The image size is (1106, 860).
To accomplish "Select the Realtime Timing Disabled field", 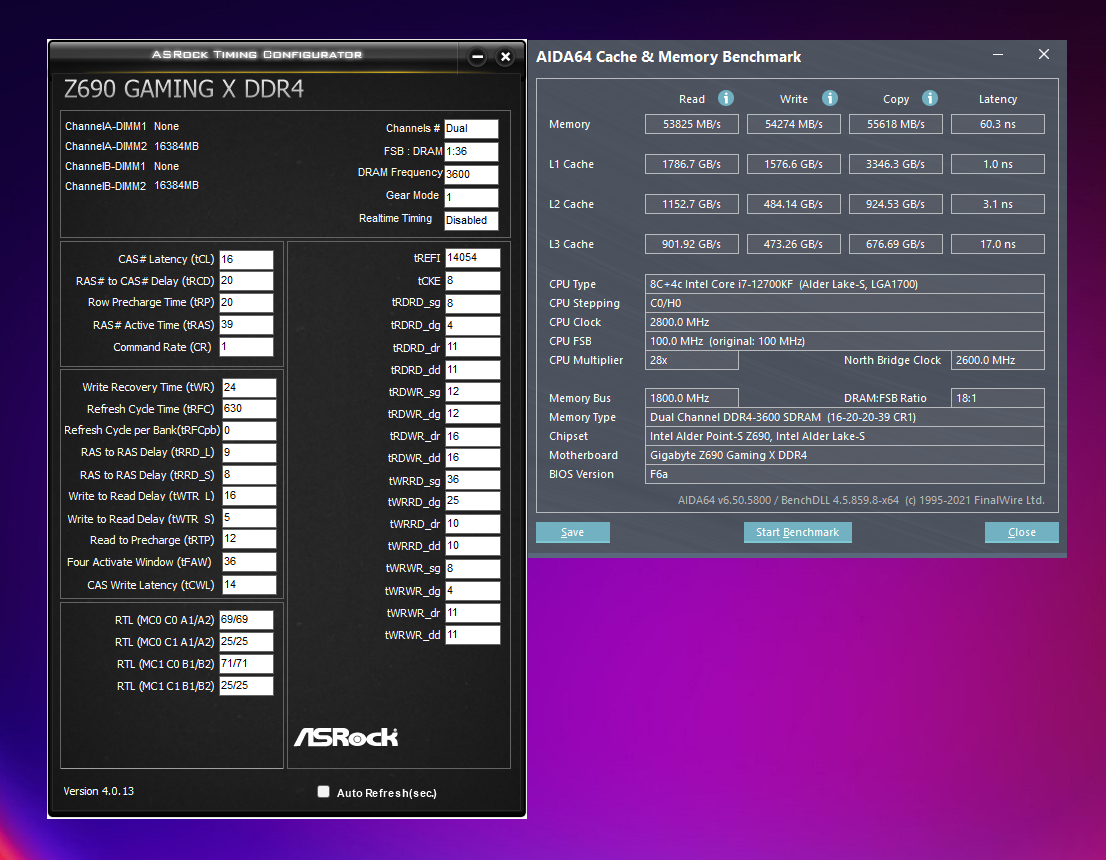I will coord(471,220).
